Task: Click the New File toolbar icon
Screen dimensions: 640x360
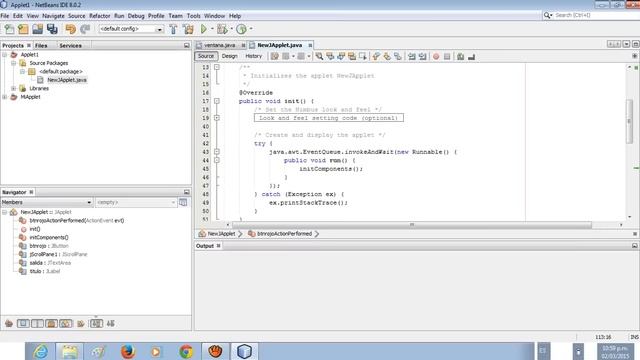Action: [9, 29]
